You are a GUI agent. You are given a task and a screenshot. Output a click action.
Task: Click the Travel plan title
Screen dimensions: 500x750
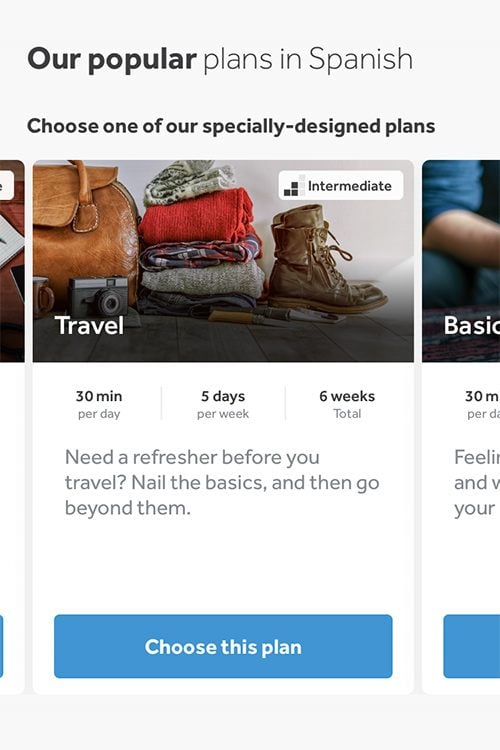tap(89, 325)
